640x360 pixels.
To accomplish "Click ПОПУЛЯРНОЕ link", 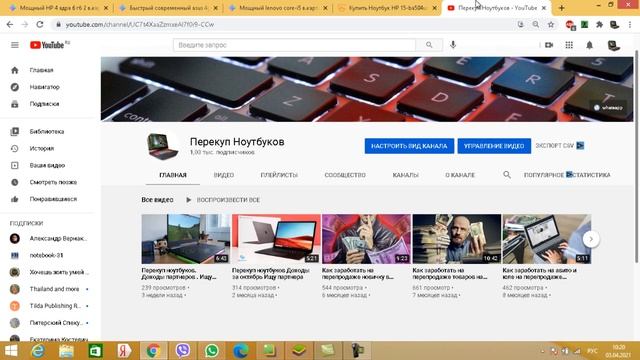I will point(544,175).
